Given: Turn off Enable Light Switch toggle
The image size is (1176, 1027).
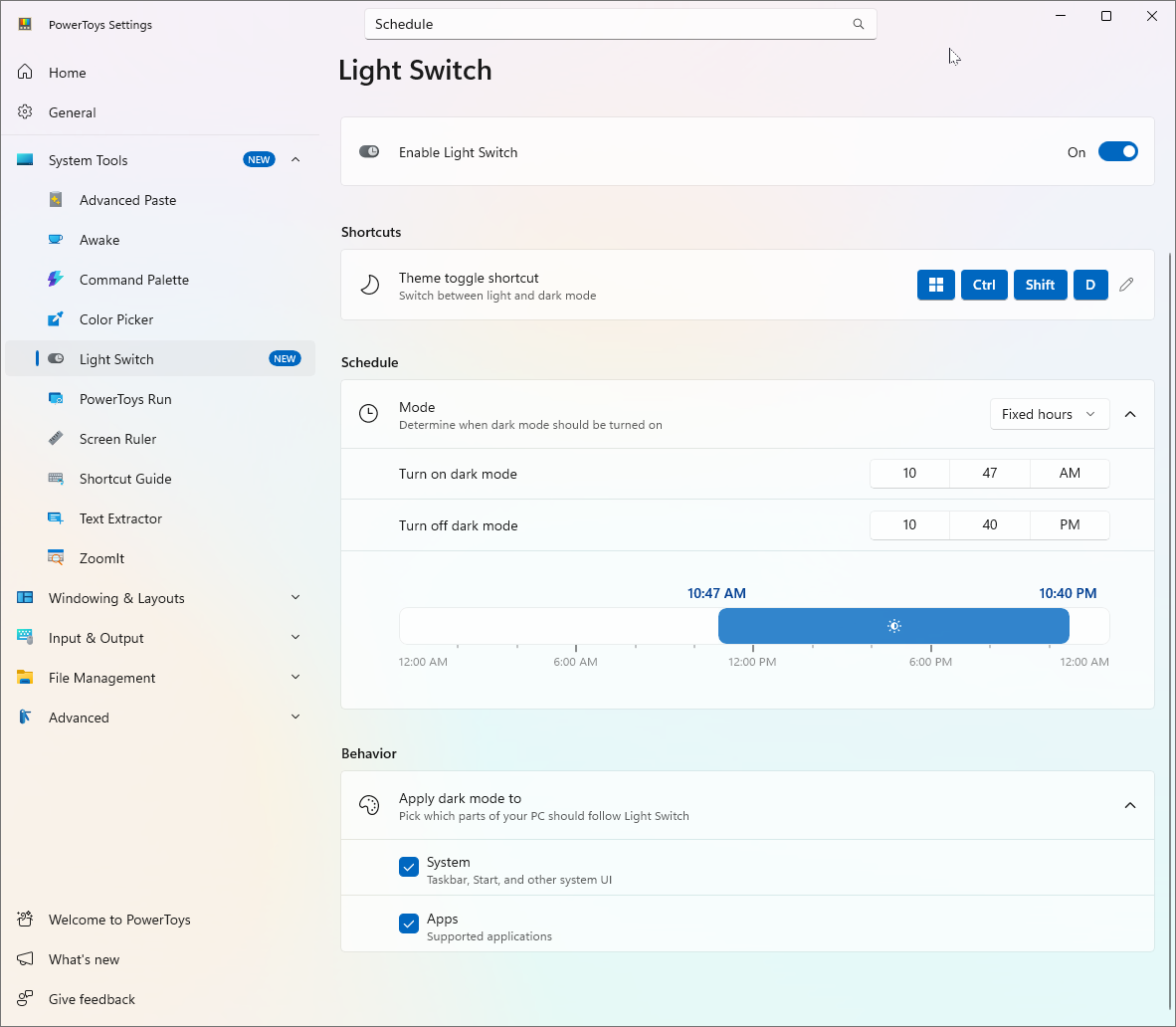Looking at the screenshot, I should pyautogui.click(x=1118, y=151).
